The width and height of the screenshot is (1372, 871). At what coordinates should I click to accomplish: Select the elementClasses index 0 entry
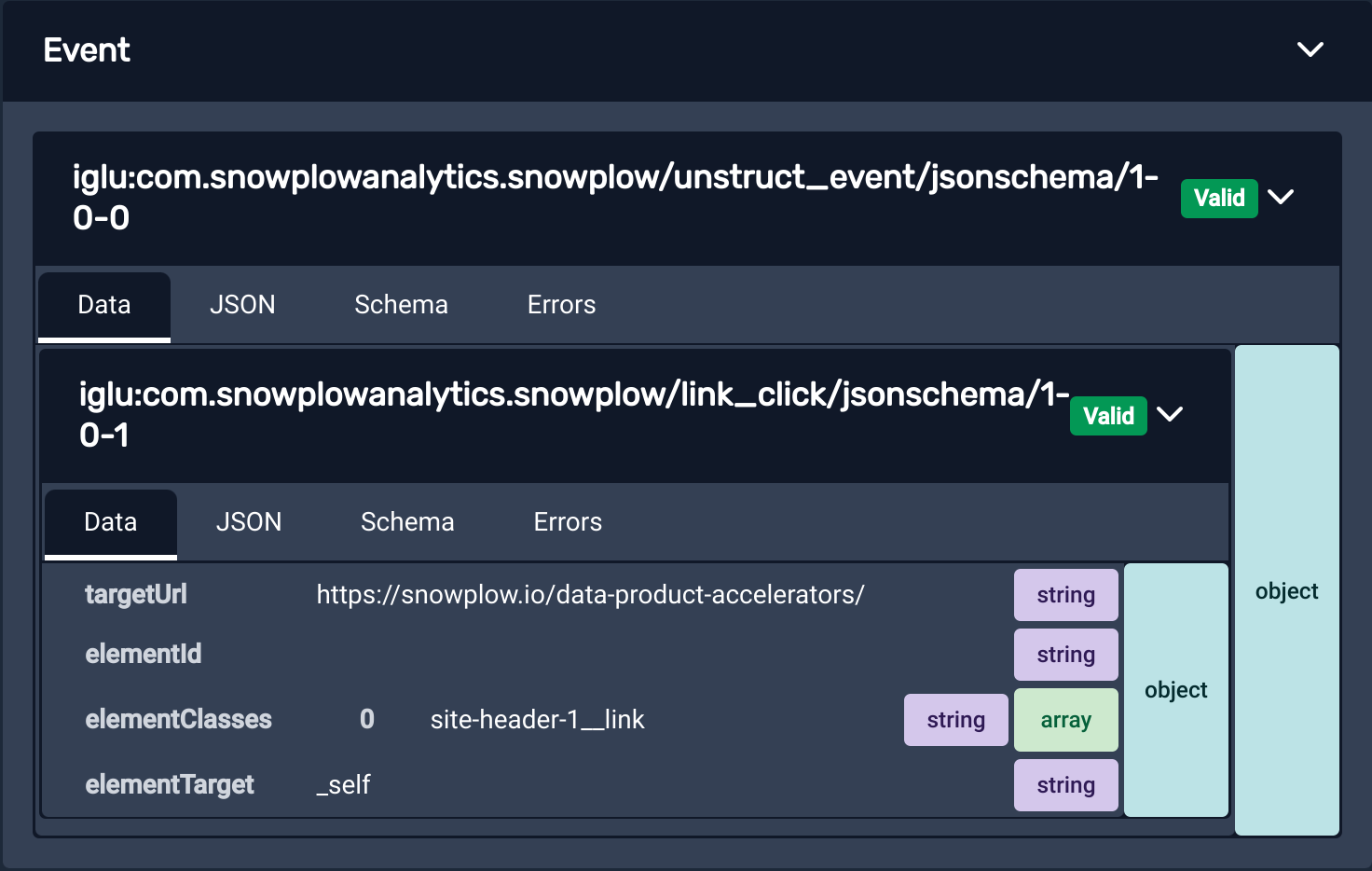pyautogui.click(x=366, y=719)
